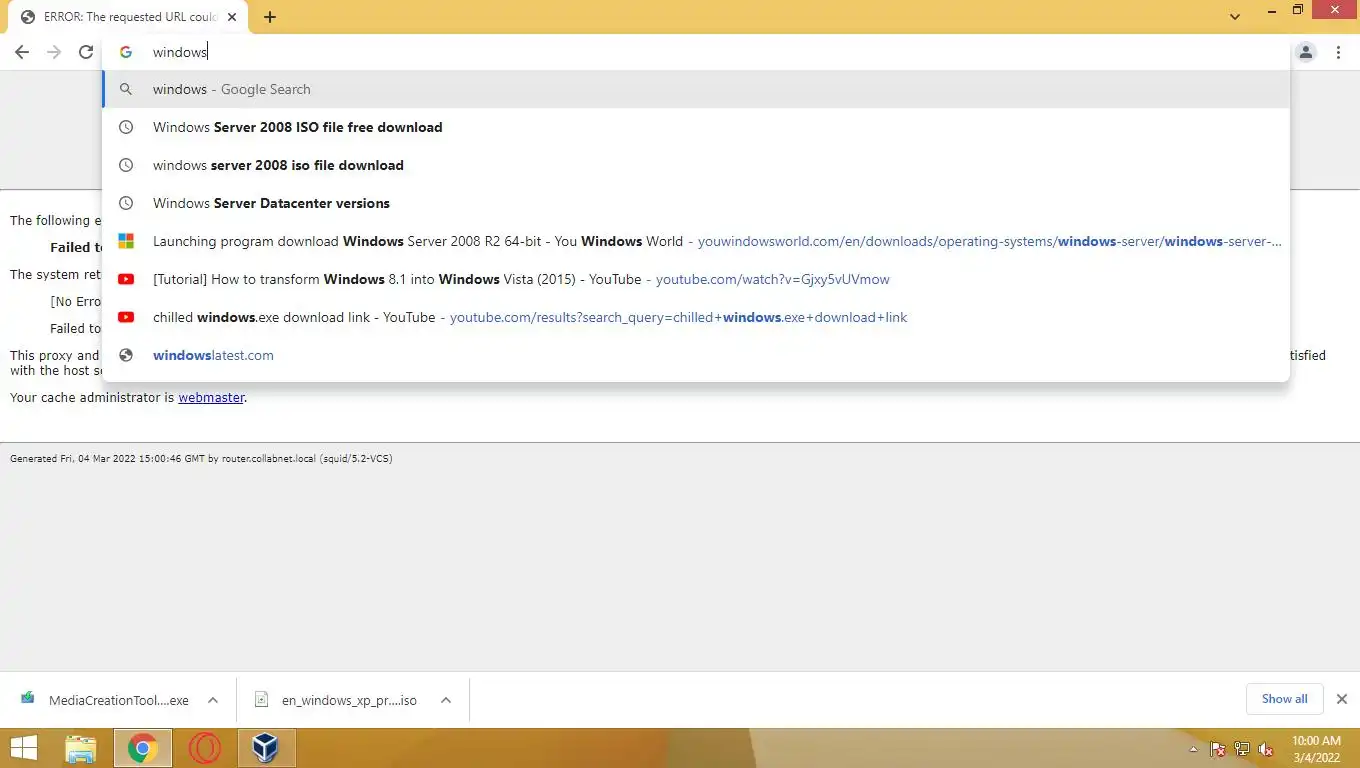The image size is (1360, 768).
Task: Click Show all downloads button
Action: 1284,699
